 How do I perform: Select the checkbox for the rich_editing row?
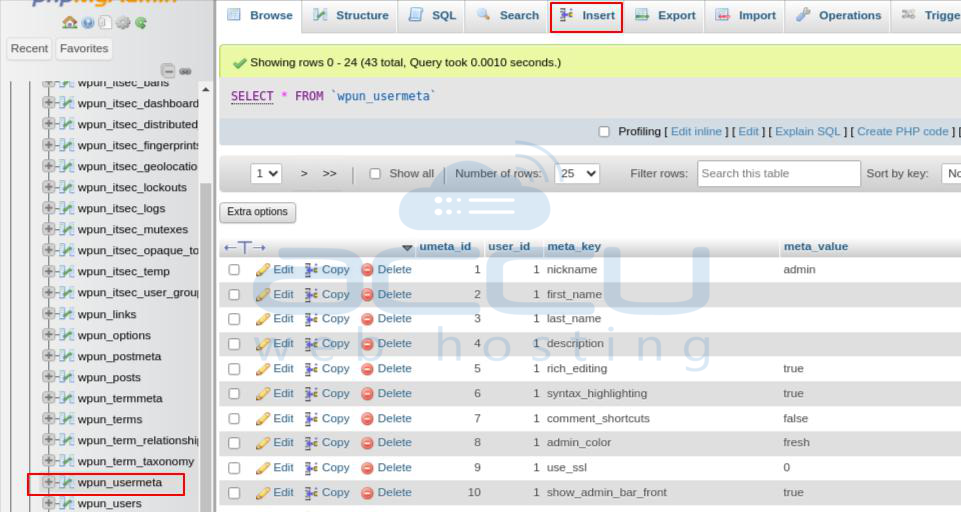tap(234, 369)
